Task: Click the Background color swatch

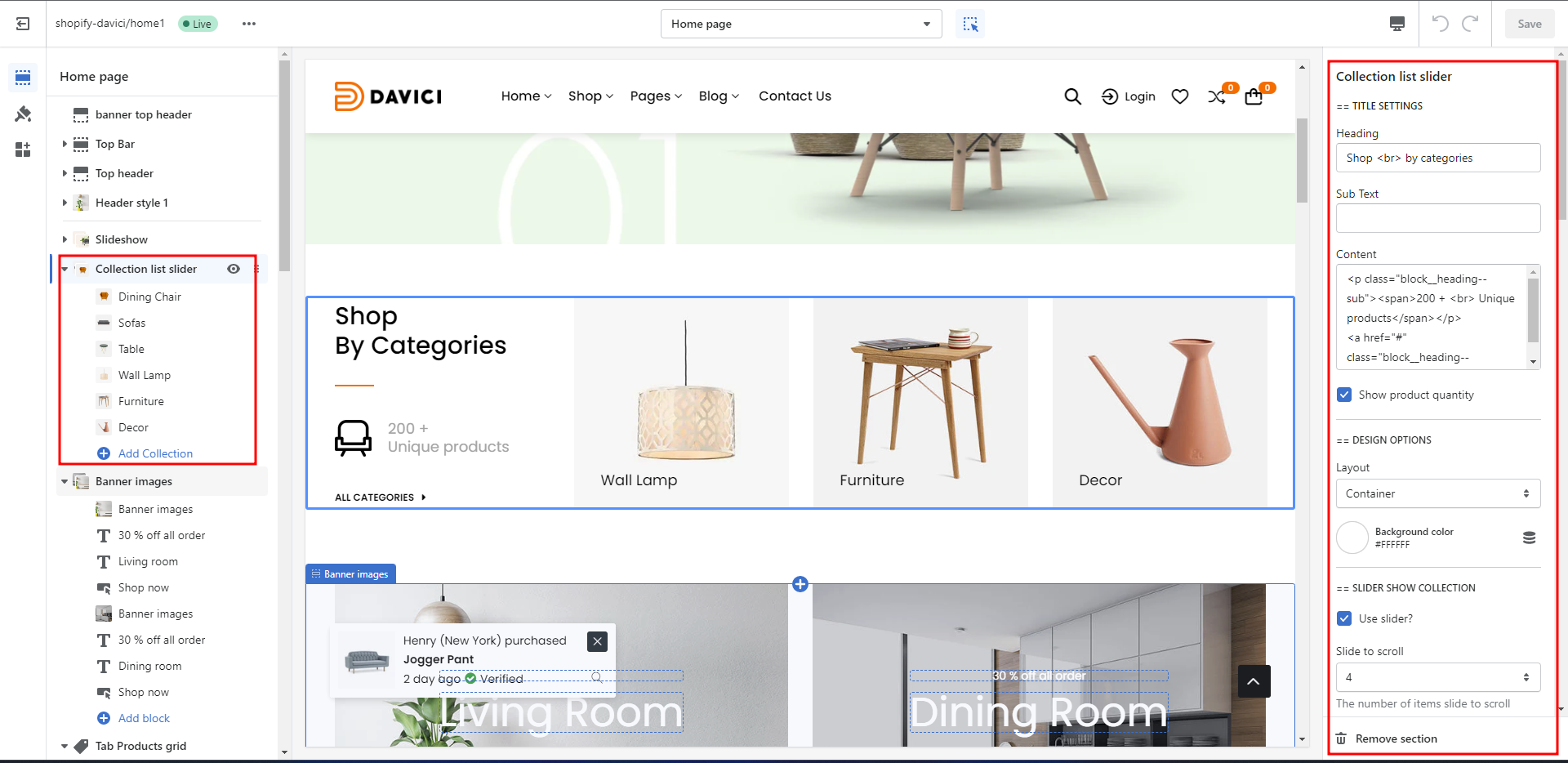Action: [x=1352, y=538]
